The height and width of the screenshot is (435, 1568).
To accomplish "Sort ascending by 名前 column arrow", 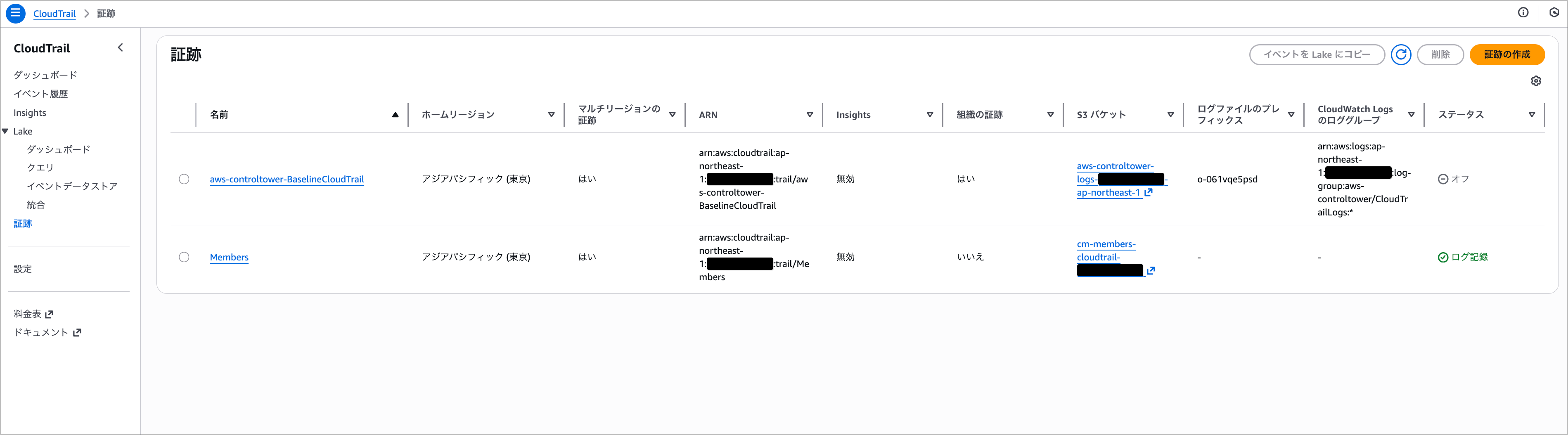I will click(395, 115).
